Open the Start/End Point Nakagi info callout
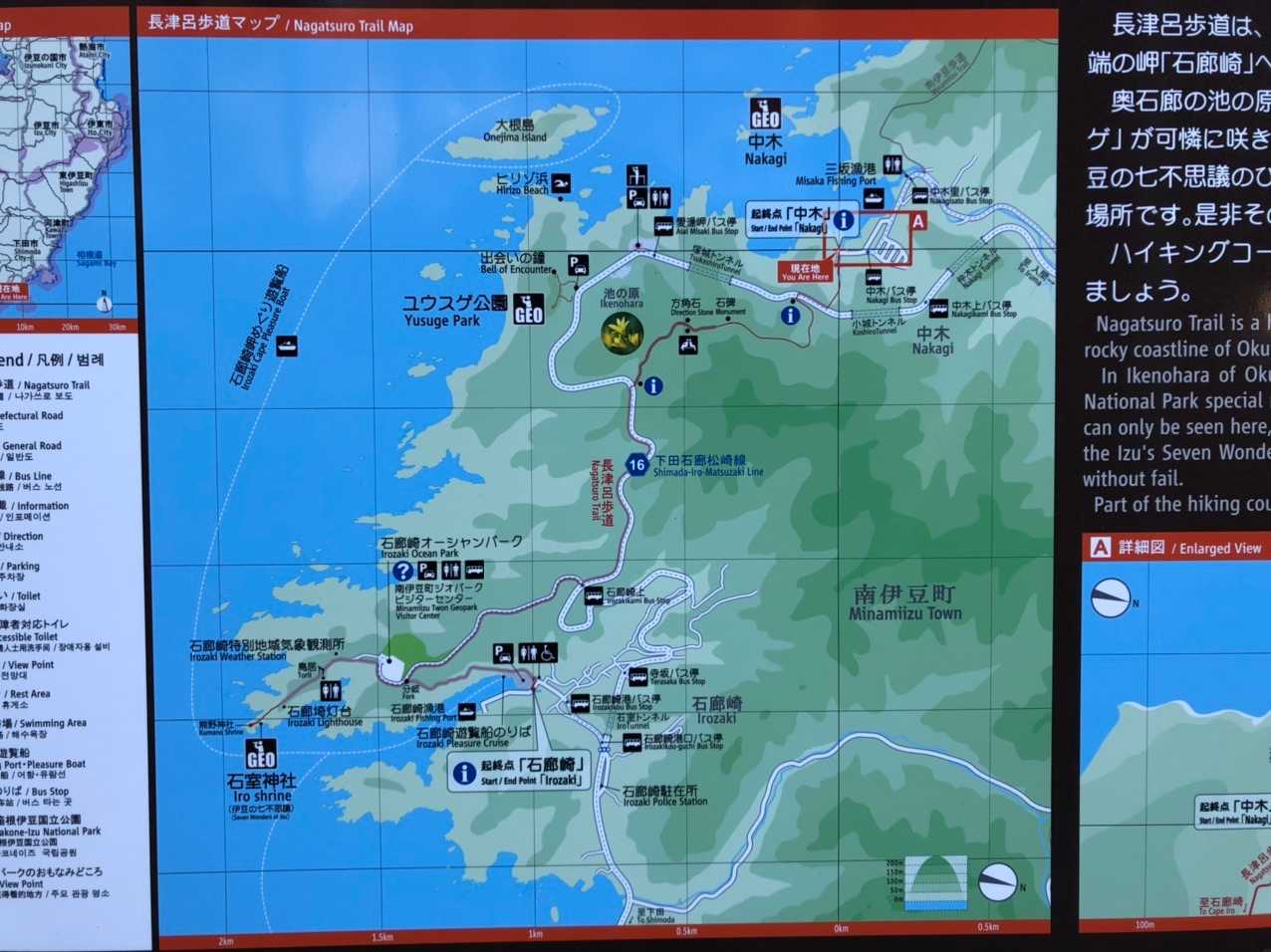Screen dimensions: 1271x952 802,220
